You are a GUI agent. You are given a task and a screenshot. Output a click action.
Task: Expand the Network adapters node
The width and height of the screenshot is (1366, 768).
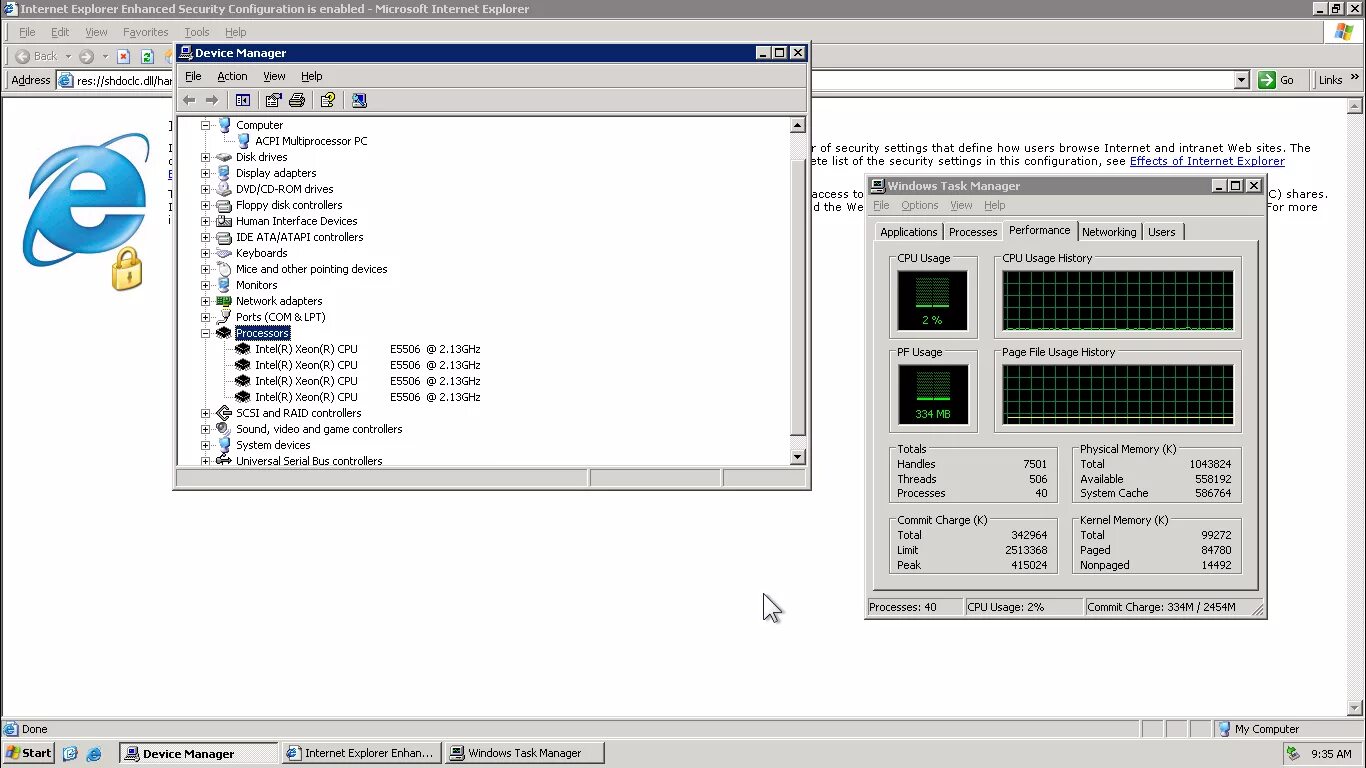tap(206, 301)
